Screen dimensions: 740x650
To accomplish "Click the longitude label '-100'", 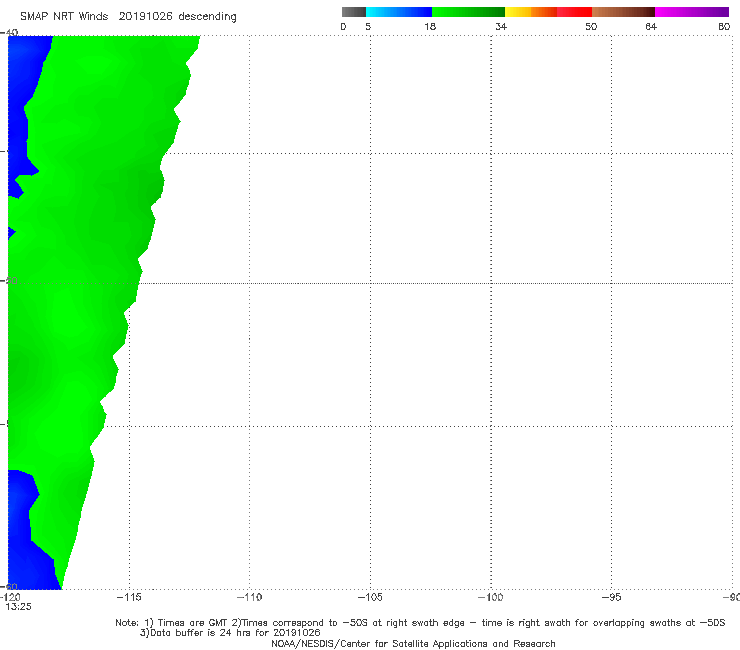I will pos(491,597).
